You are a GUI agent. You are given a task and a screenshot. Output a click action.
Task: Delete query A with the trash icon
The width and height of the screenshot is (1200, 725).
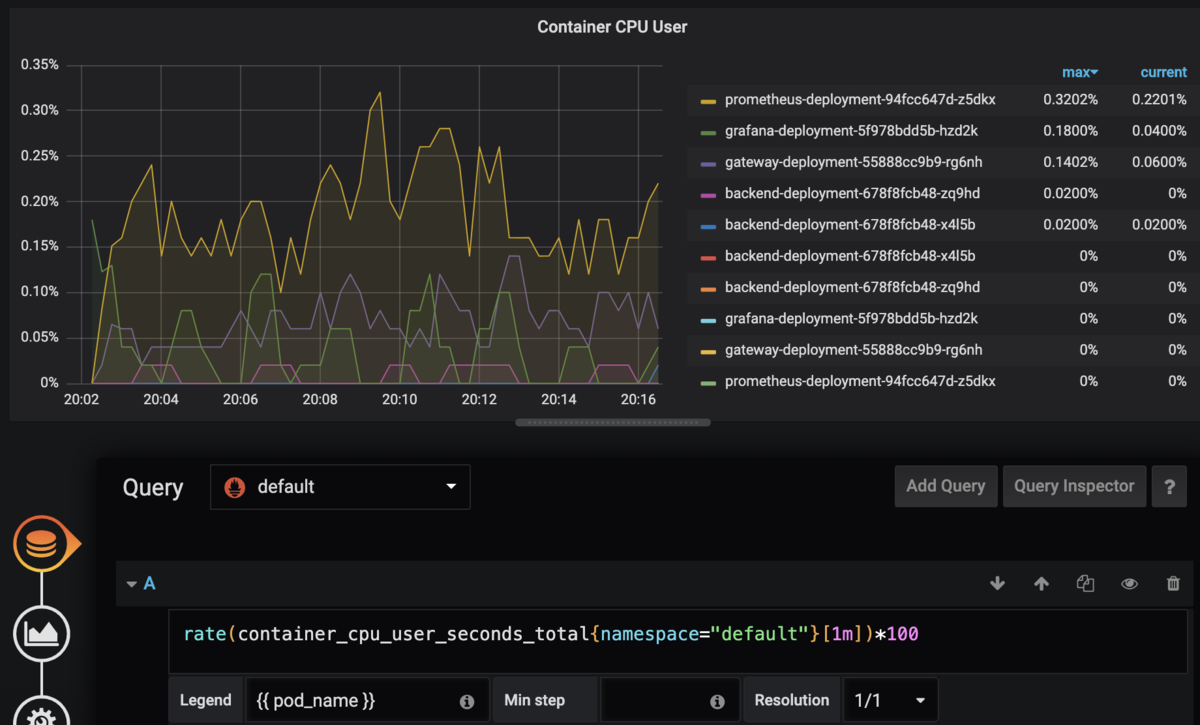pyautogui.click(x=1173, y=583)
